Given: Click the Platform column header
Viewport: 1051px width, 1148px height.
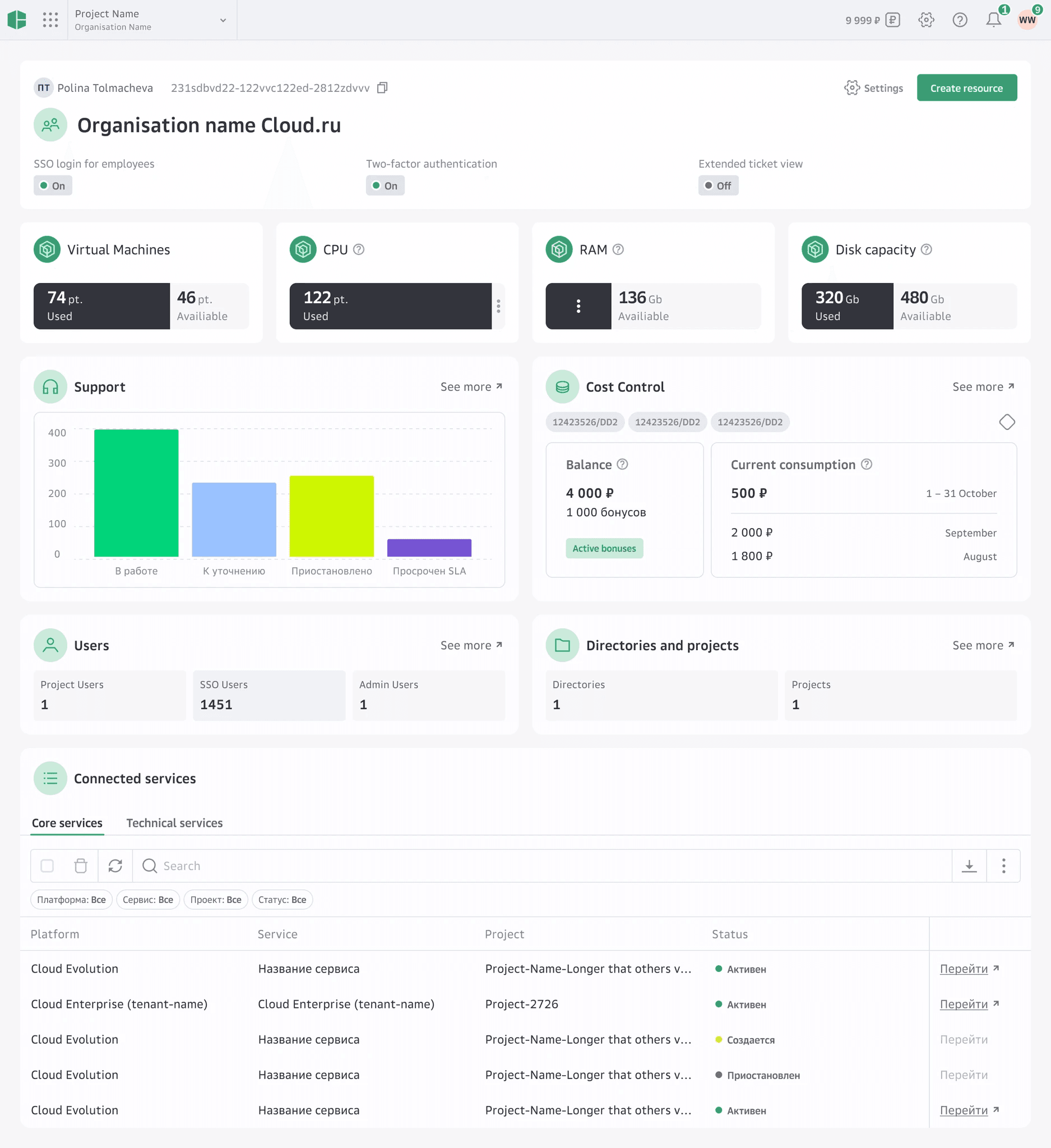Looking at the screenshot, I should [55, 934].
